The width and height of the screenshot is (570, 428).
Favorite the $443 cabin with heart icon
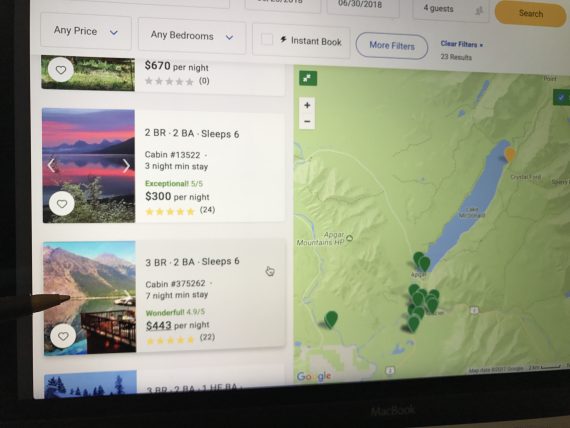63,336
